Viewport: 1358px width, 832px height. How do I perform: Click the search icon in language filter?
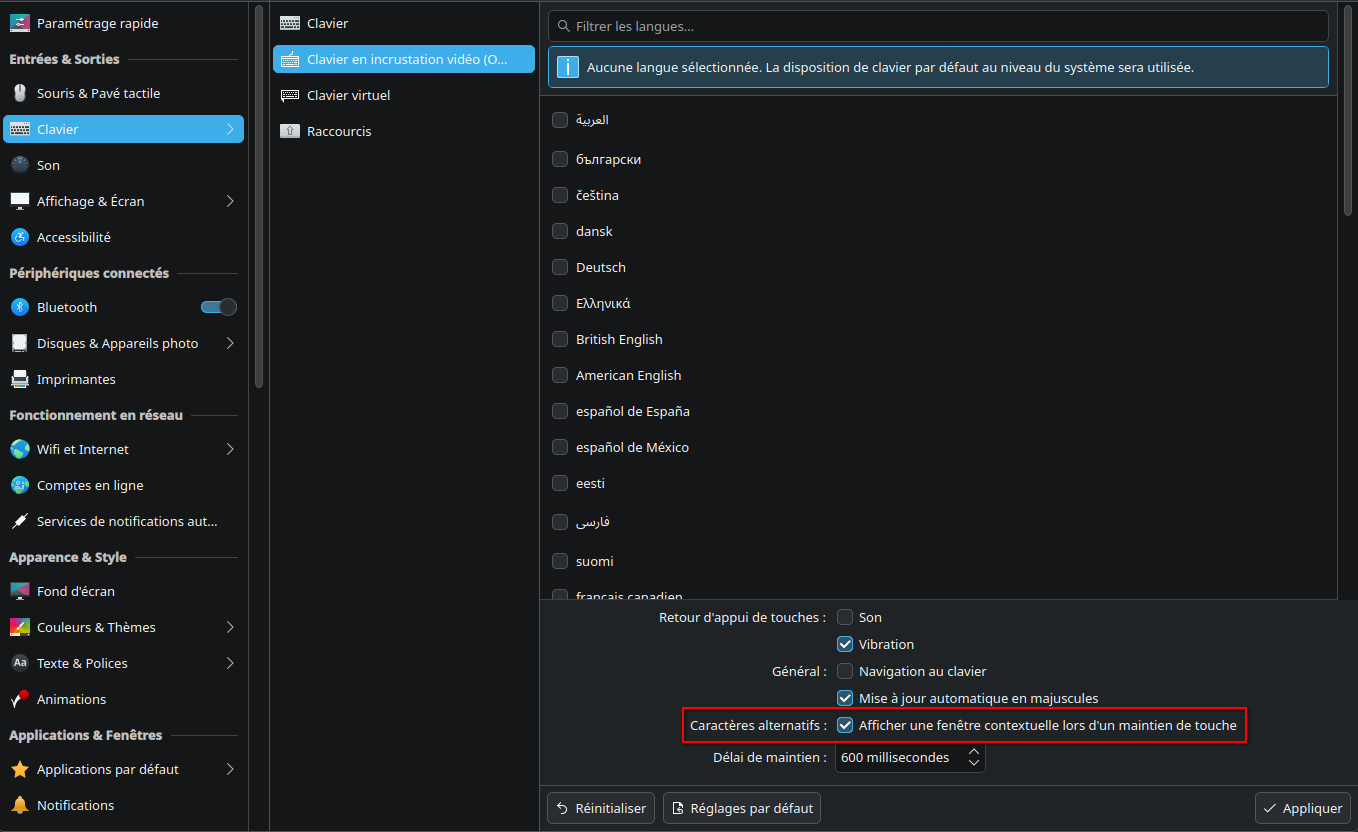(x=563, y=26)
